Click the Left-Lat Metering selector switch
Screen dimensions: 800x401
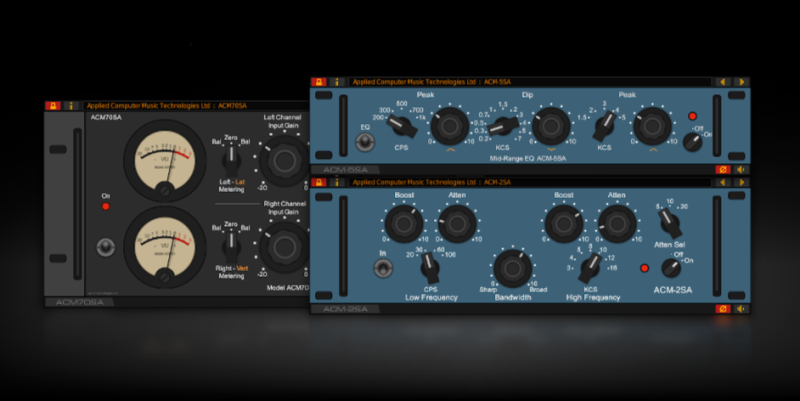click(x=231, y=160)
